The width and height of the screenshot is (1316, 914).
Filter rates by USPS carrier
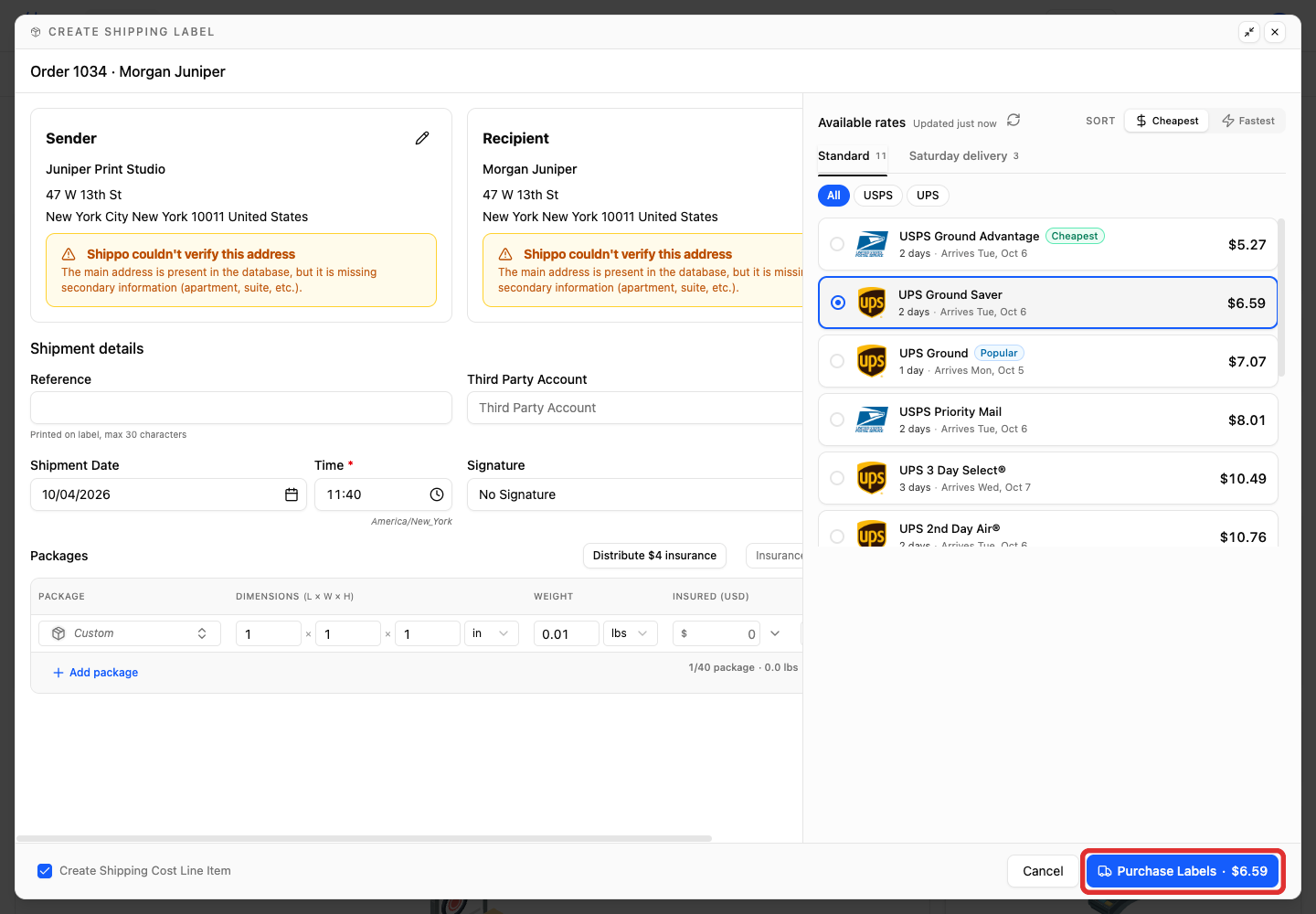click(x=878, y=196)
